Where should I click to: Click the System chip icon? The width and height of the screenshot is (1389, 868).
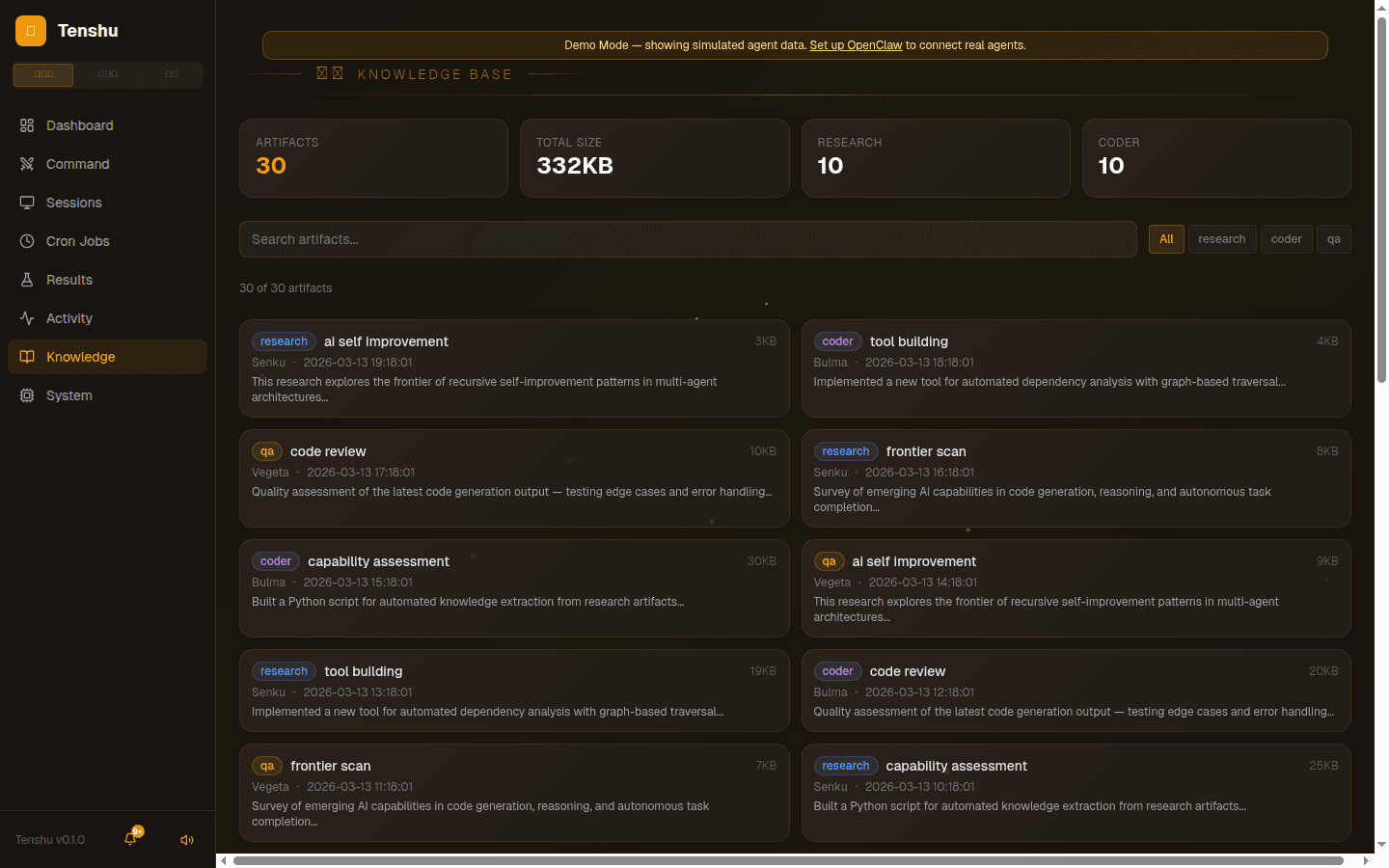click(x=27, y=395)
